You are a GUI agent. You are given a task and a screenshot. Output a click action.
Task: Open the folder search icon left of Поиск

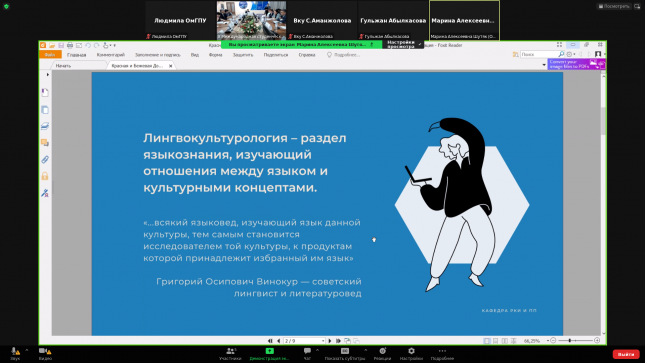pos(515,54)
